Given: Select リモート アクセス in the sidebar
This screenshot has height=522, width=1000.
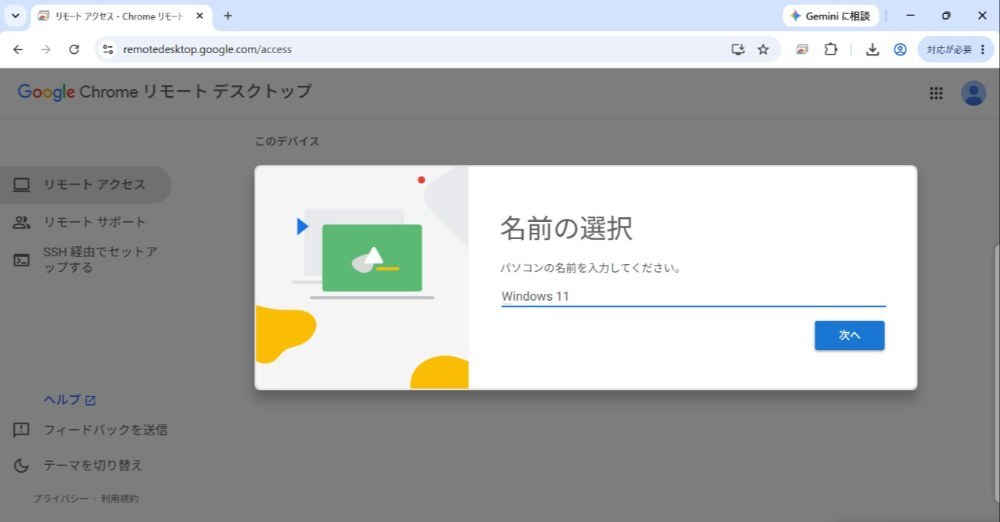Looking at the screenshot, I should click(x=85, y=184).
